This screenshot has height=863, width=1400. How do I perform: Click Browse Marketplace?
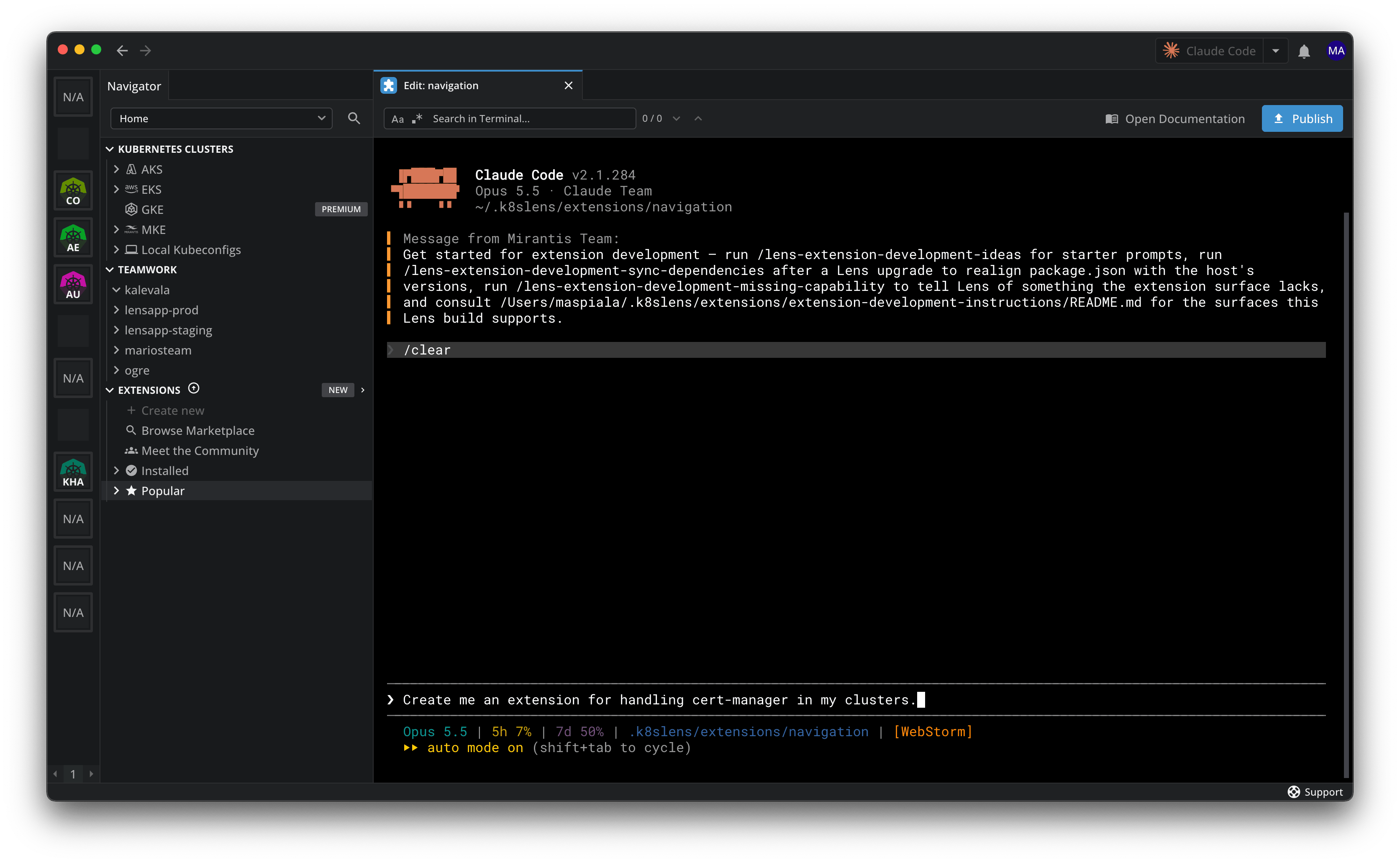point(197,430)
